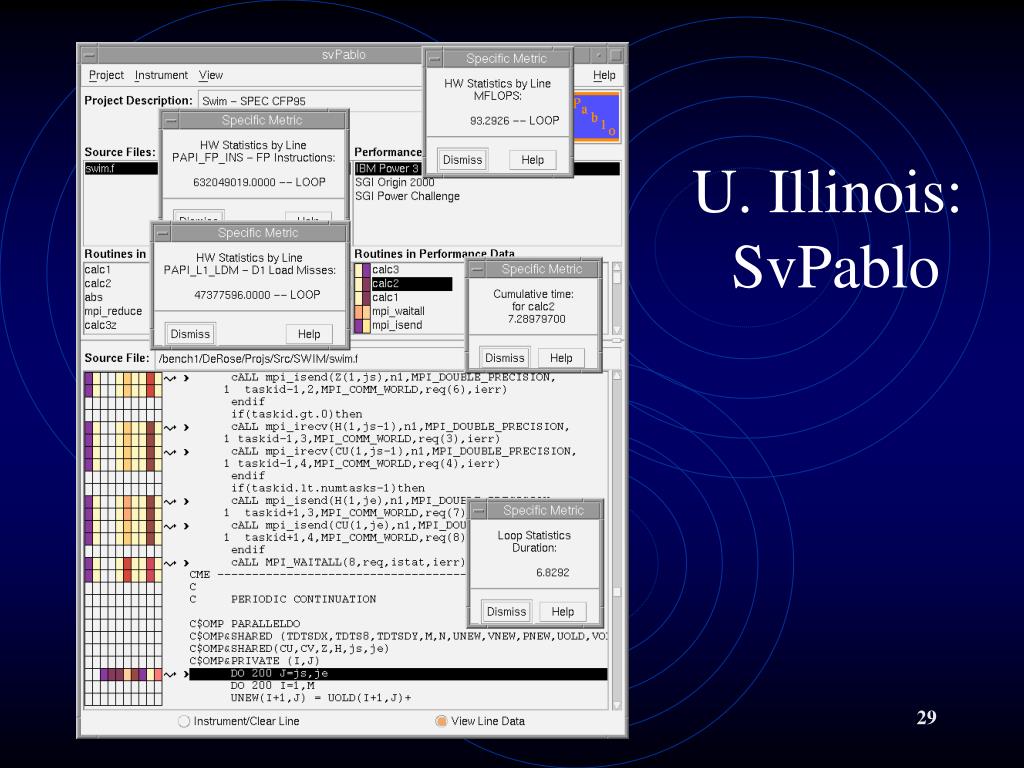Click Help in Cumulative time dialog
This screenshot has height=768, width=1024.
click(x=560, y=358)
